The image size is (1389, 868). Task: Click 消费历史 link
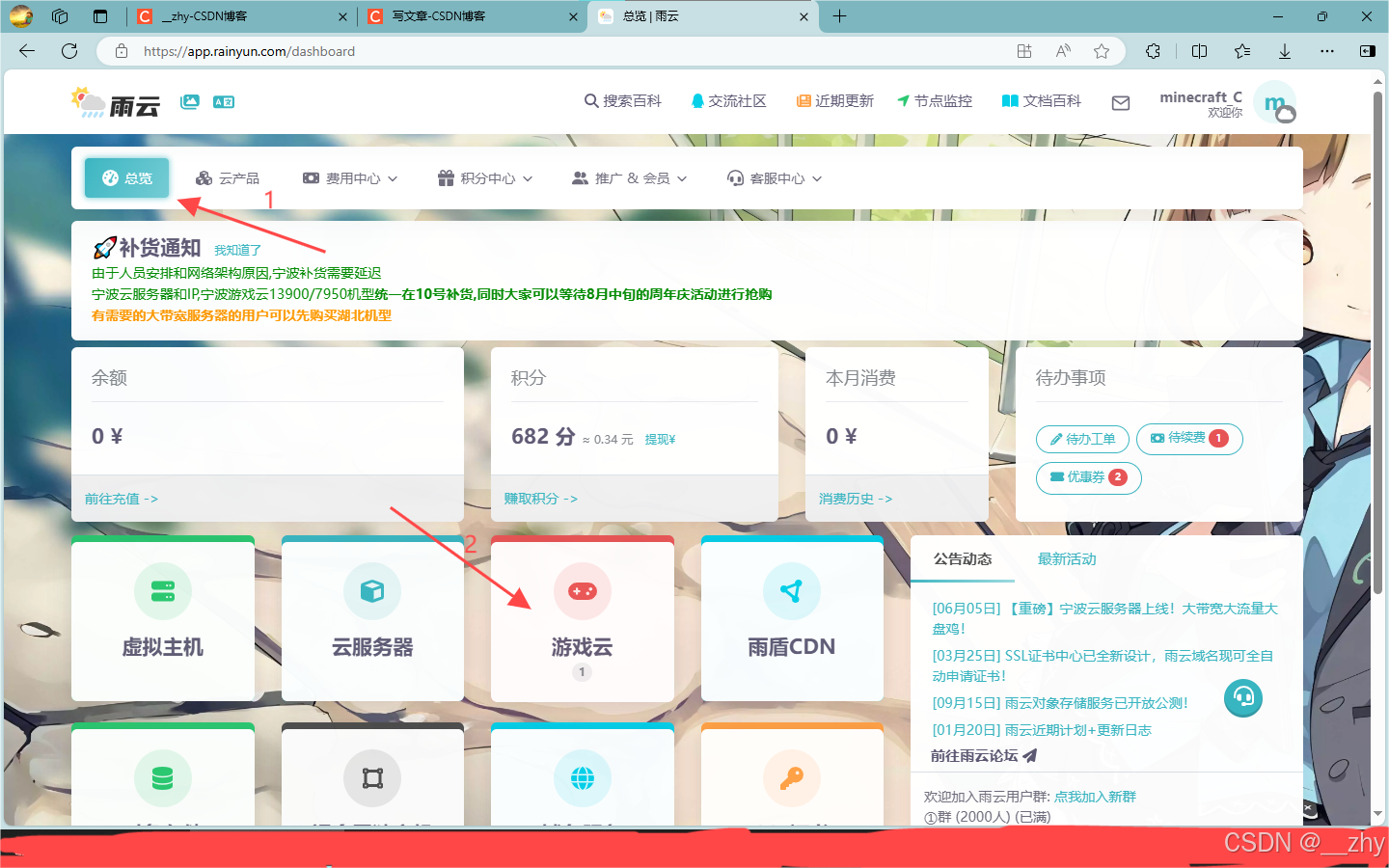coord(856,499)
